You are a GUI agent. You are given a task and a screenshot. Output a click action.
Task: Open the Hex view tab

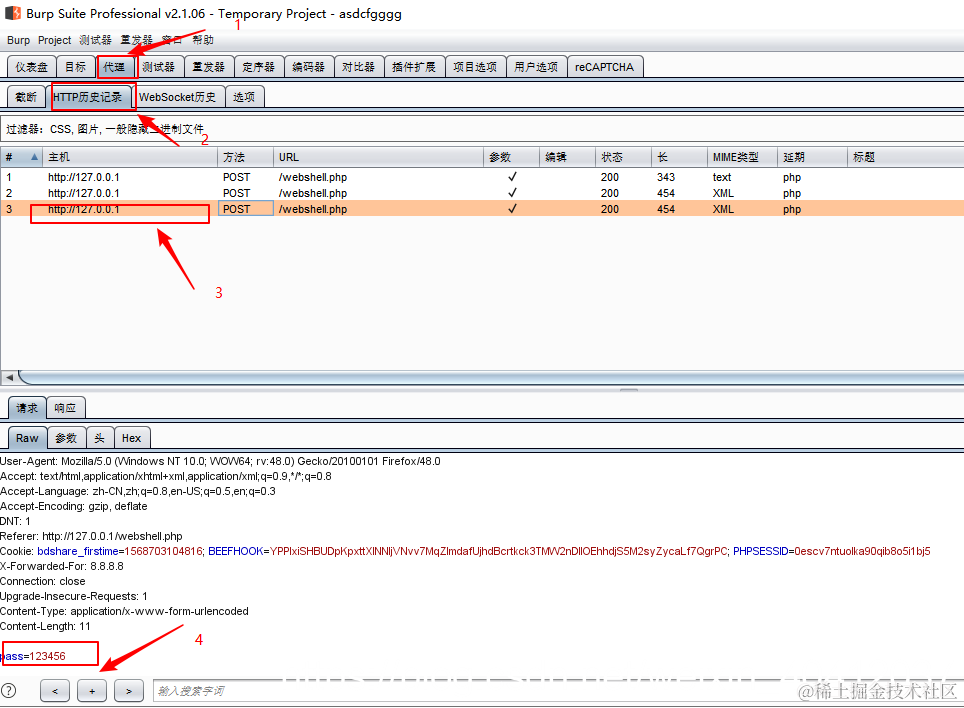(x=132, y=438)
